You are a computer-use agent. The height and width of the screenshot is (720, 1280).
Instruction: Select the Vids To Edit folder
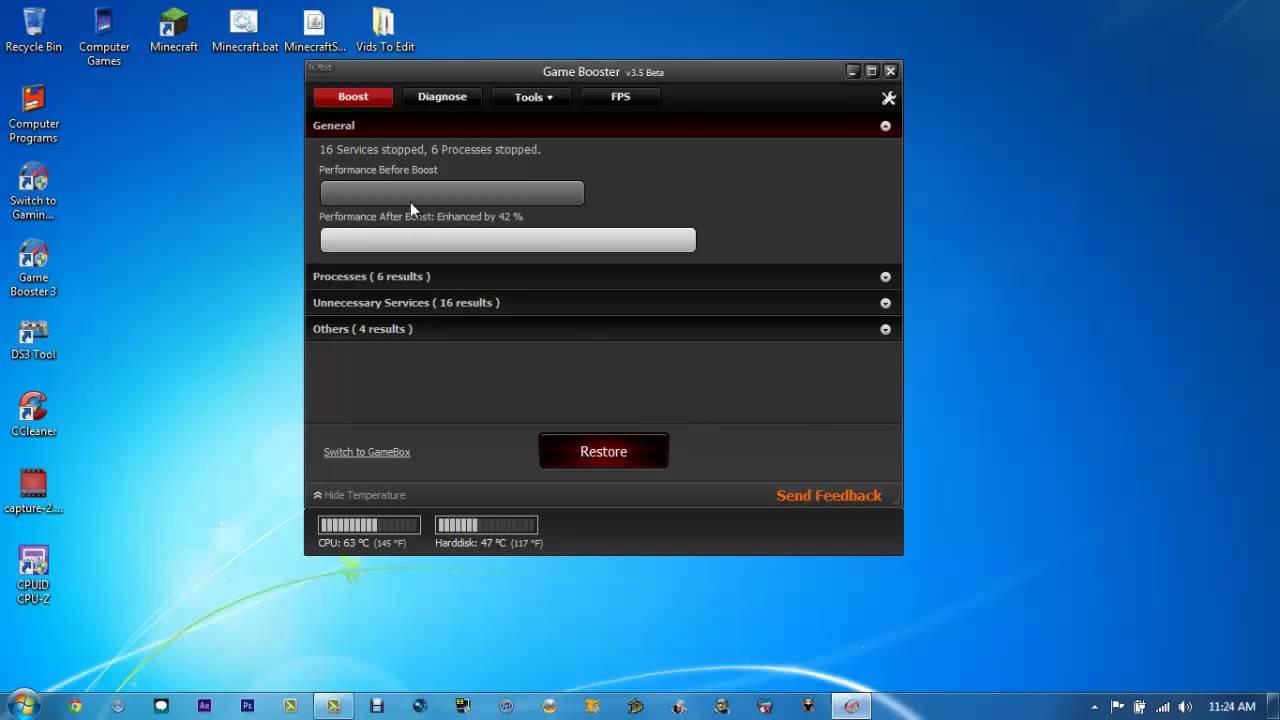385,30
